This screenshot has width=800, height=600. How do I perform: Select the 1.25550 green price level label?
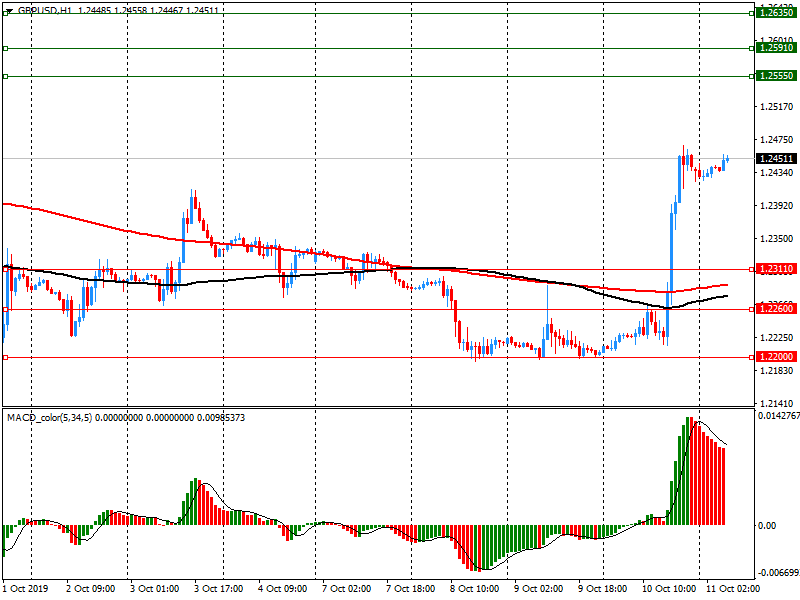click(776, 76)
